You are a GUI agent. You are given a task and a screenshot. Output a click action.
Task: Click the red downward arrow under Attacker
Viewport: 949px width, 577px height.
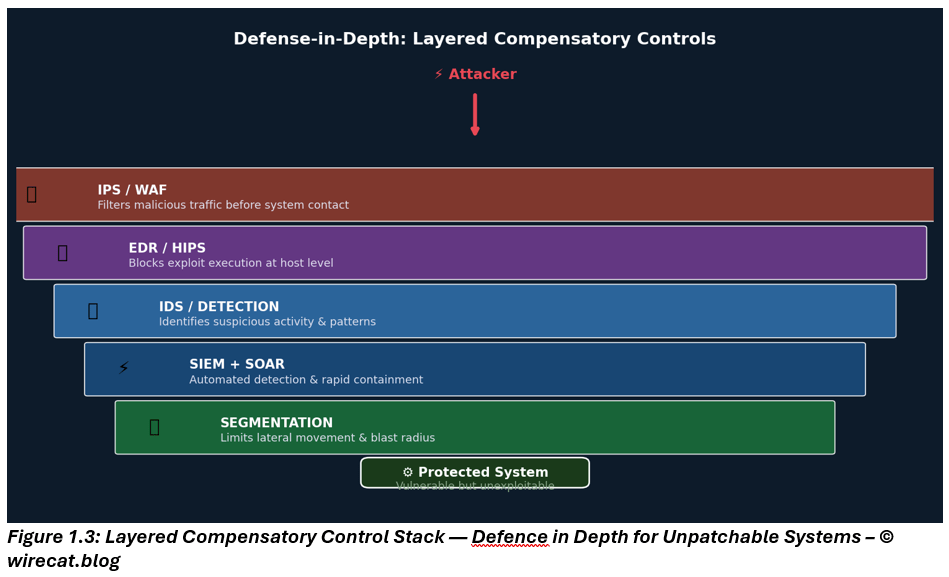click(475, 114)
